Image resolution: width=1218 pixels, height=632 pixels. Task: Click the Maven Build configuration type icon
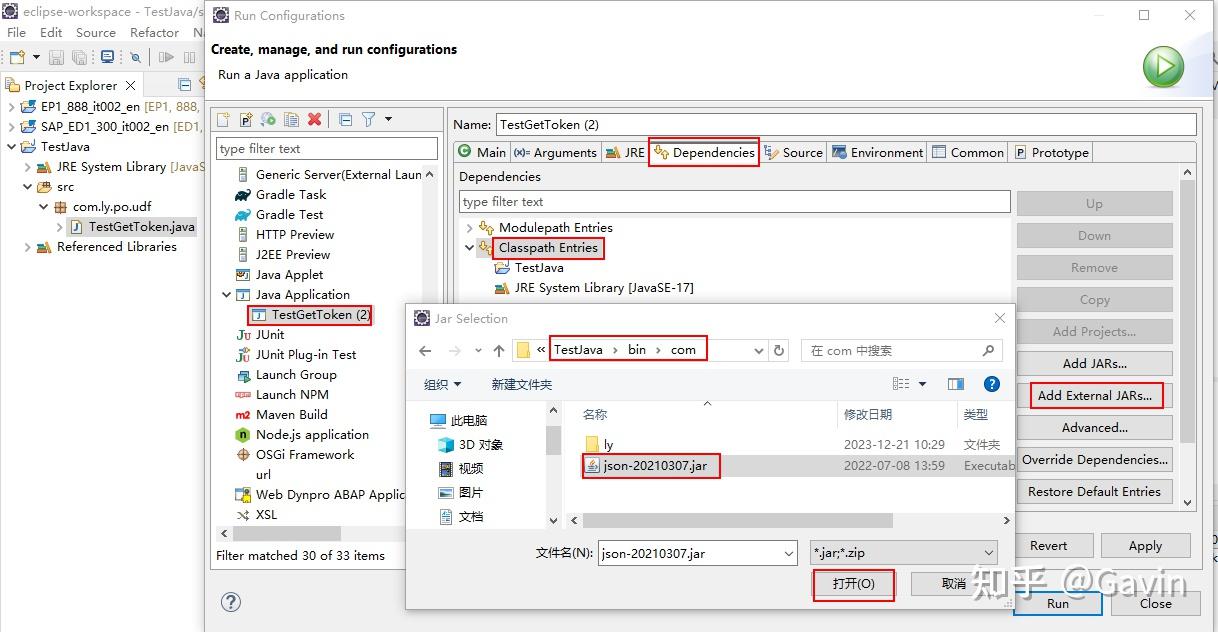click(242, 414)
